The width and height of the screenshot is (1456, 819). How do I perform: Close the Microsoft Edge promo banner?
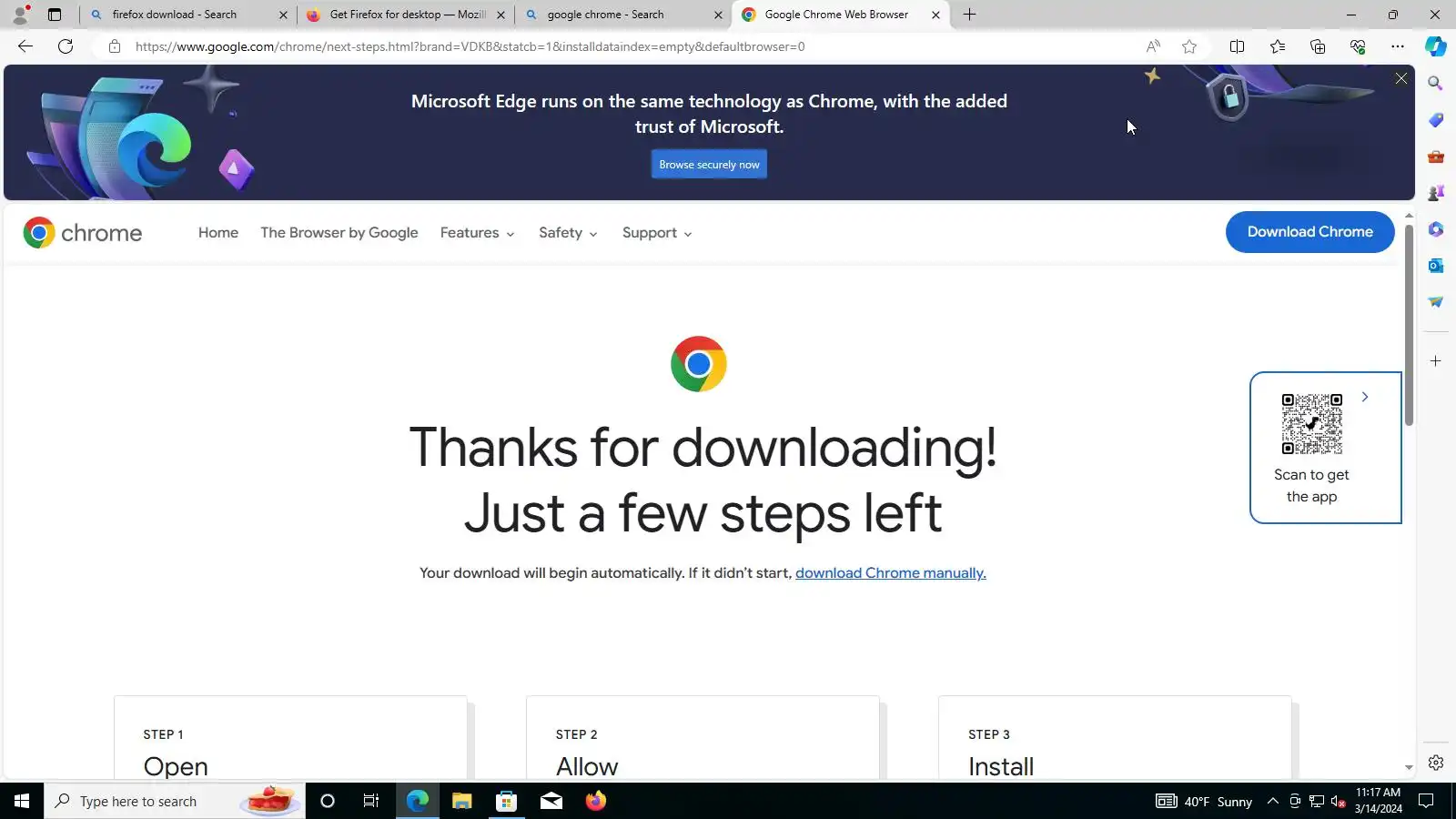[x=1401, y=79]
